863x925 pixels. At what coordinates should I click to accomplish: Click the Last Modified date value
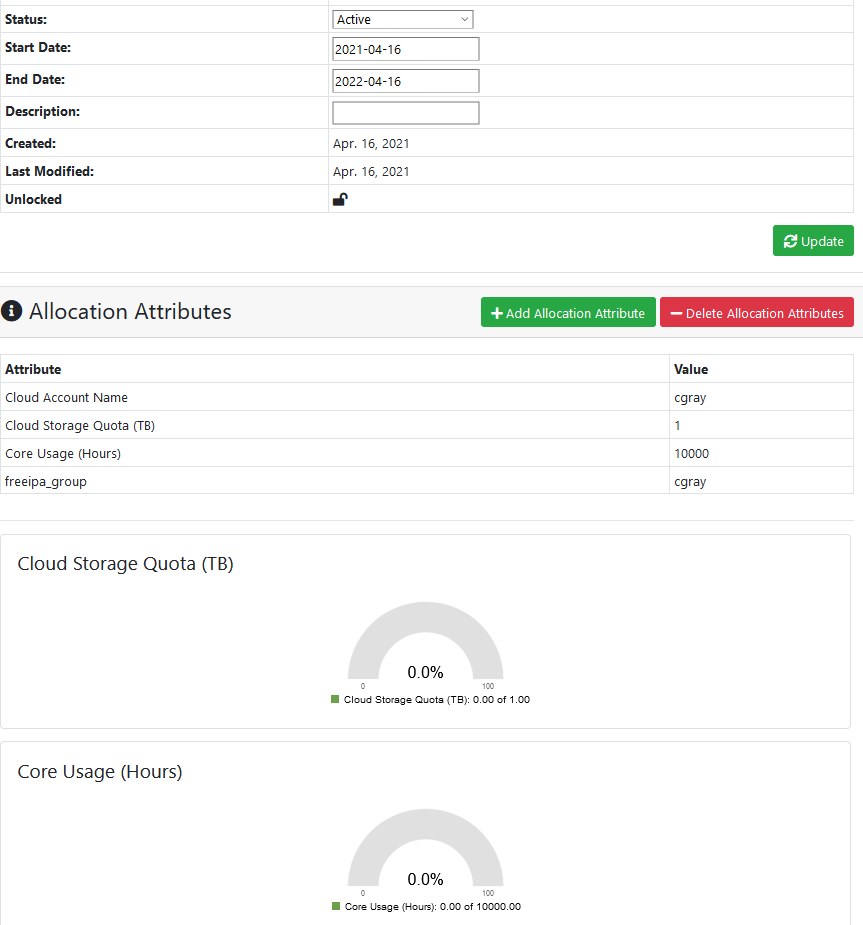(x=371, y=172)
